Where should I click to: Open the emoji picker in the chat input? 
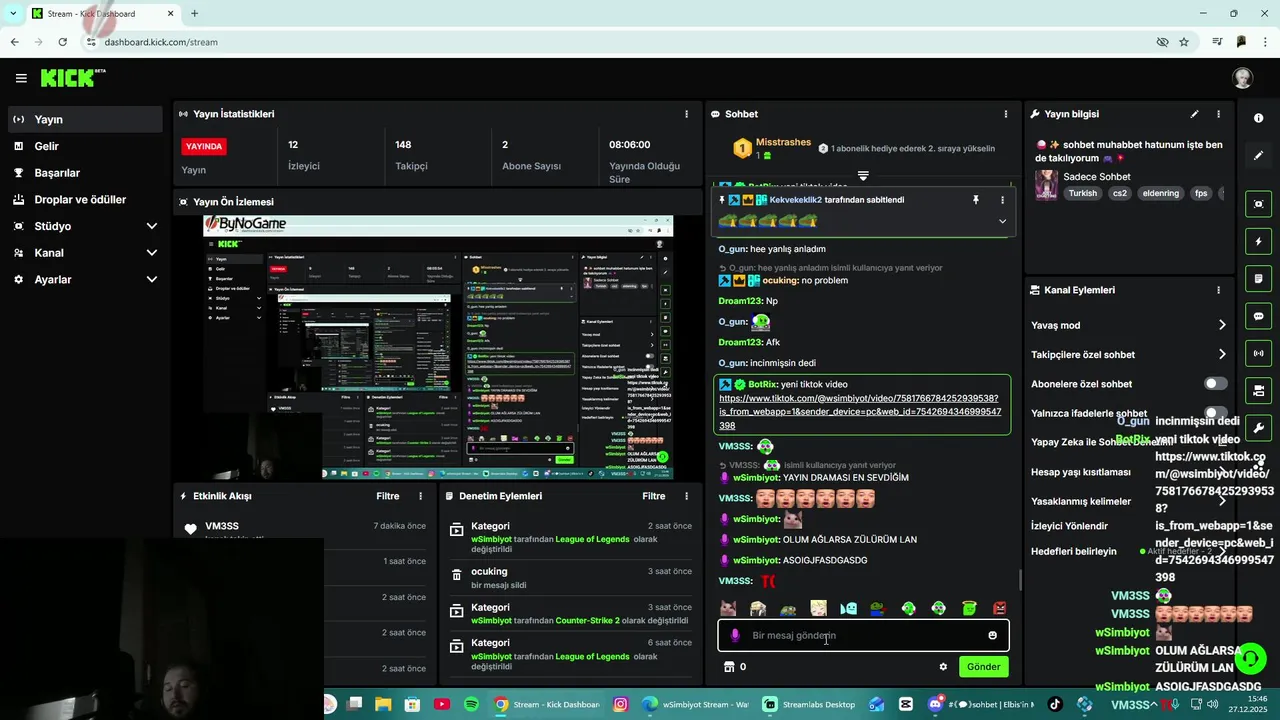pyautogui.click(x=992, y=635)
